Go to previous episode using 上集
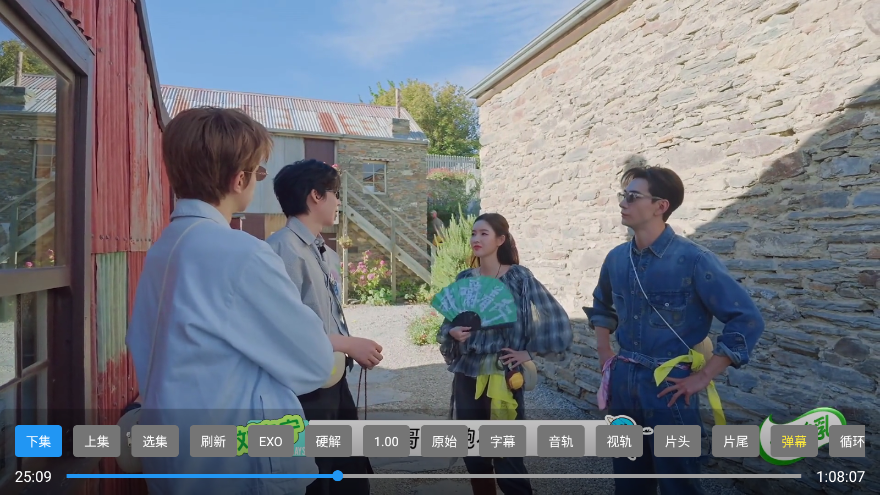The image size is (880, 495). tap(97, 441)
